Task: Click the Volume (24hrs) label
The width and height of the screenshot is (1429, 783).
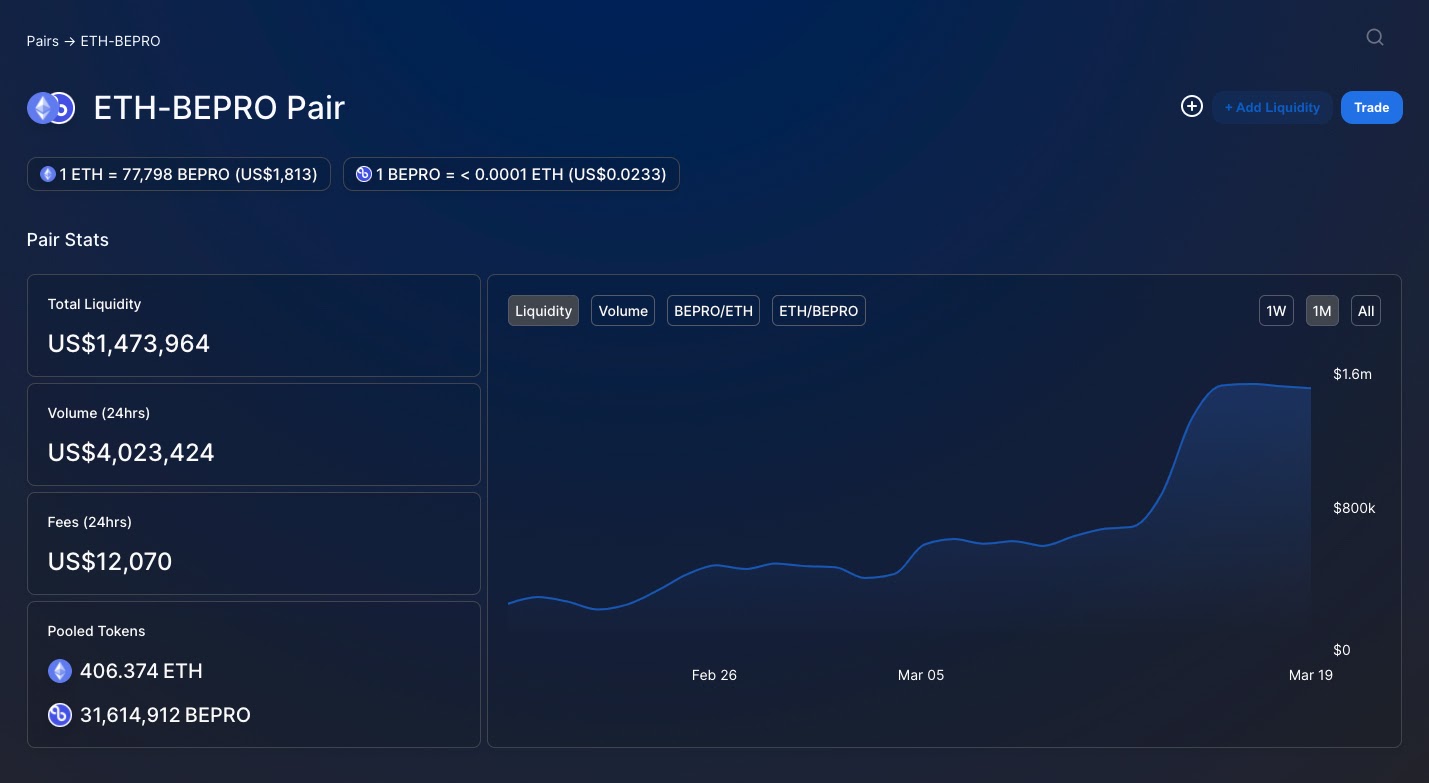Action: (x=99, y=413)
